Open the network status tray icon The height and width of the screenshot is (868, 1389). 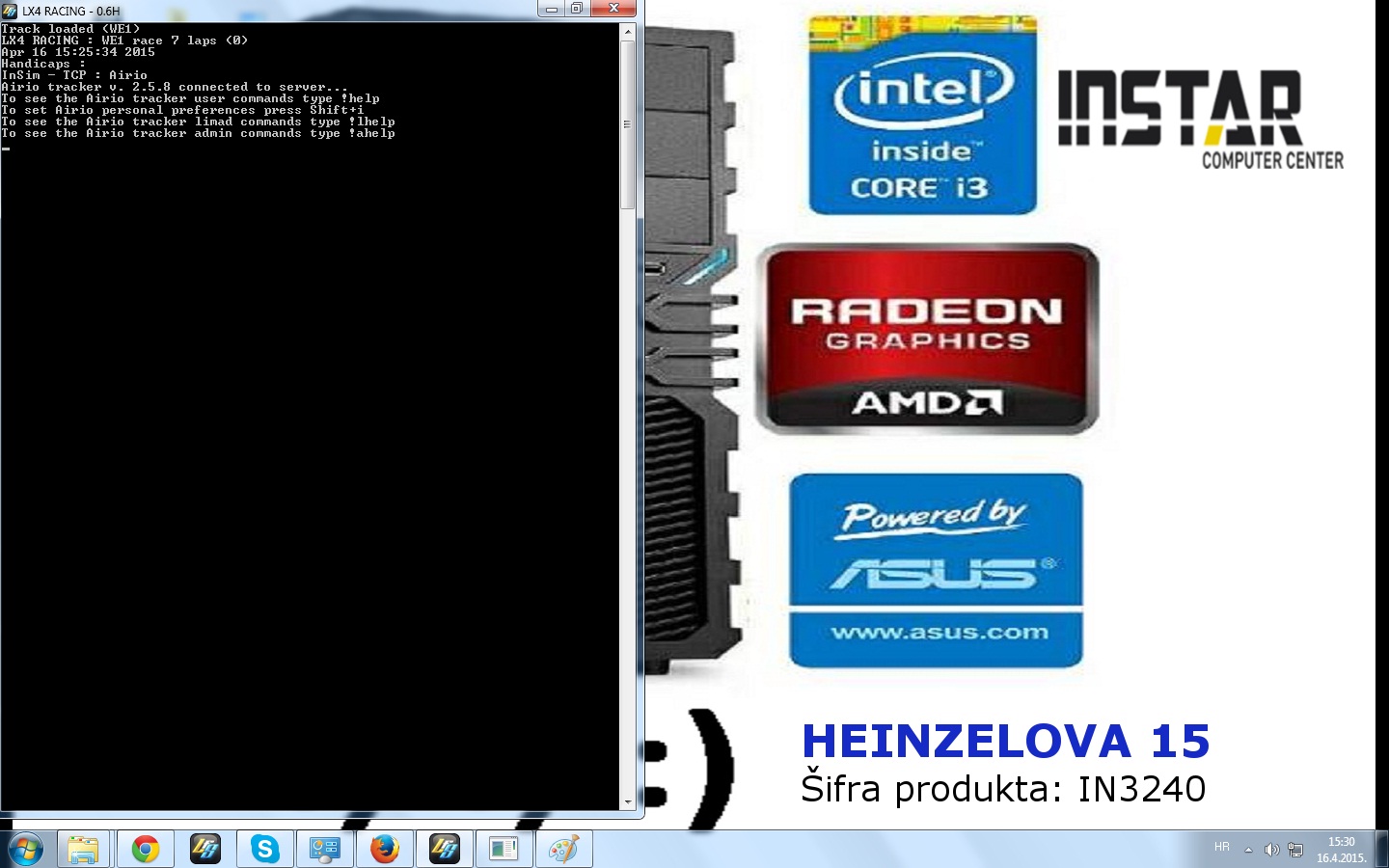tap(1295, 850)
